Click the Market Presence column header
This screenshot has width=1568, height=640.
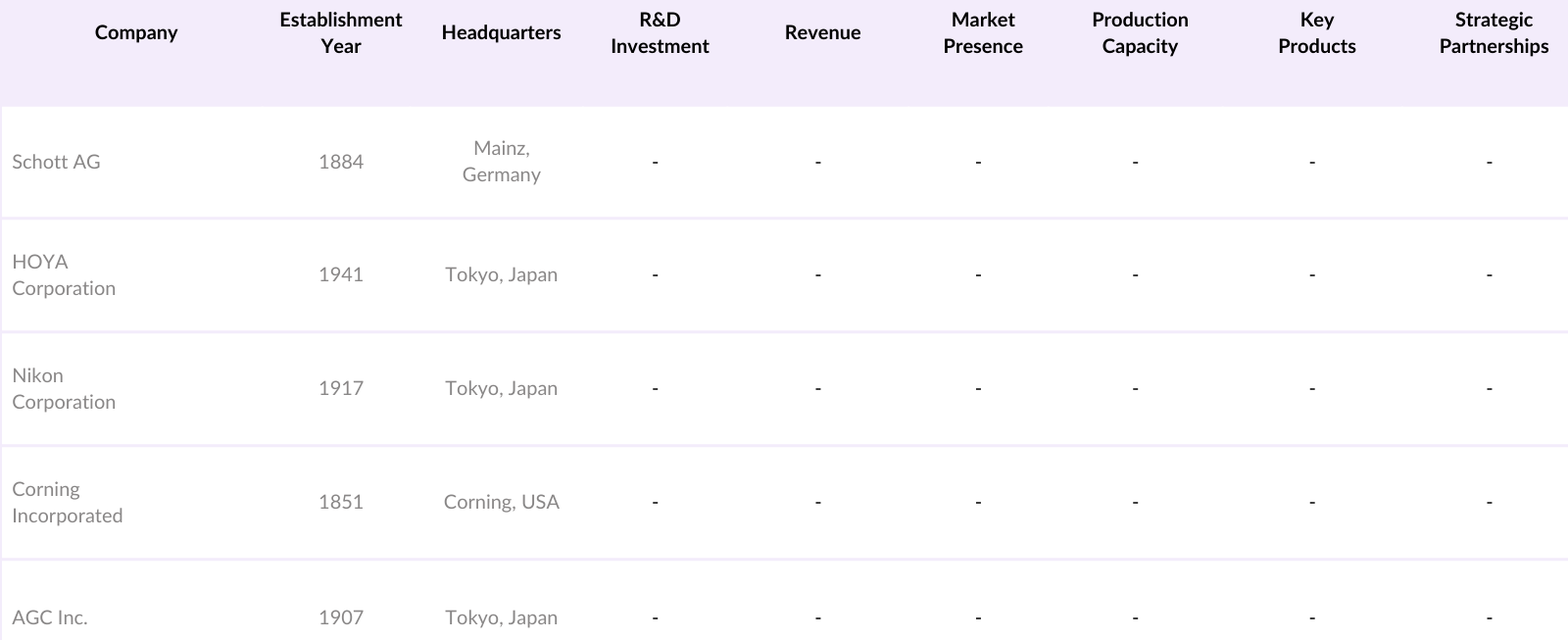(983, 32)
